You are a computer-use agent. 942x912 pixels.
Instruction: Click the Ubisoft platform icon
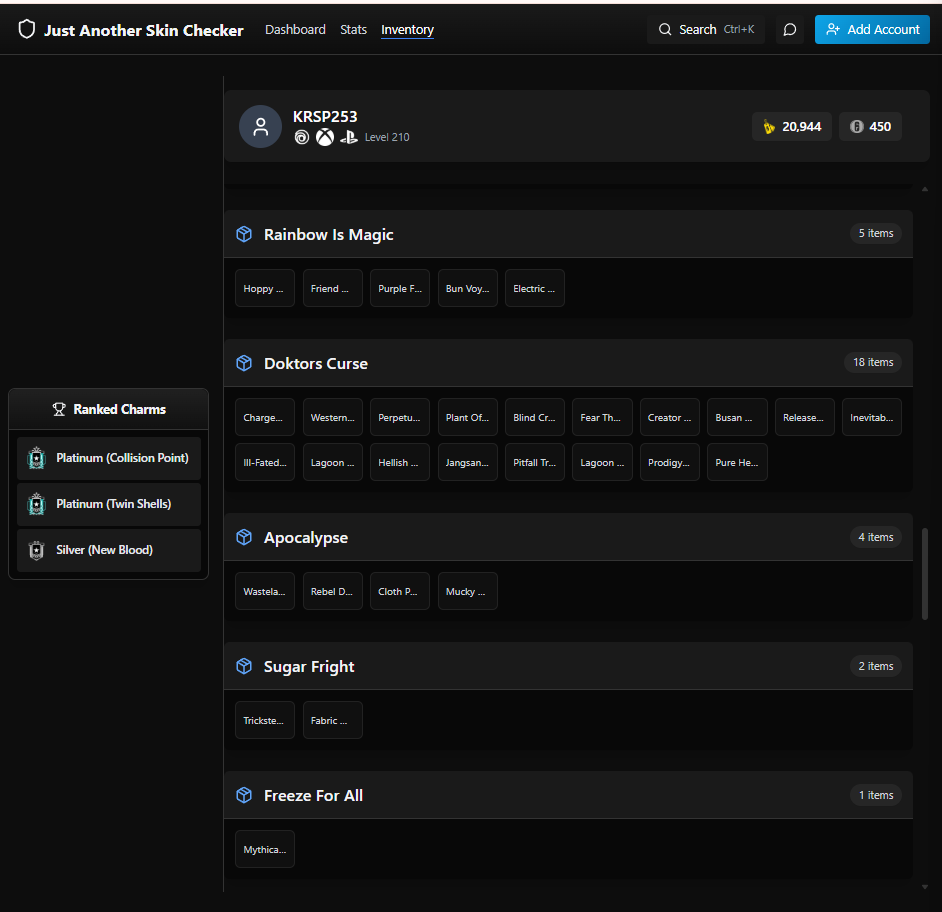(302, 138)
